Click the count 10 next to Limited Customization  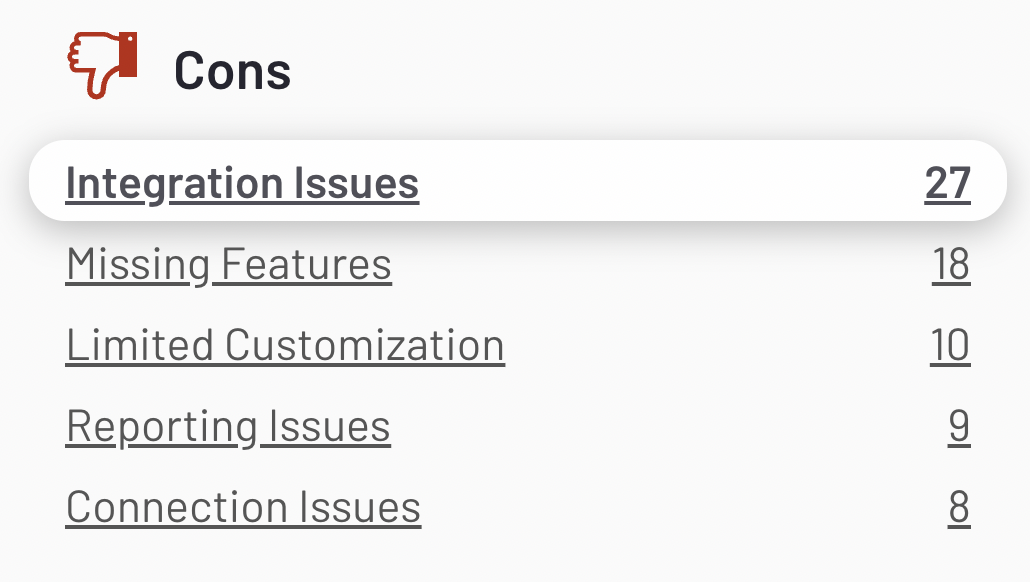click(948, 344)
